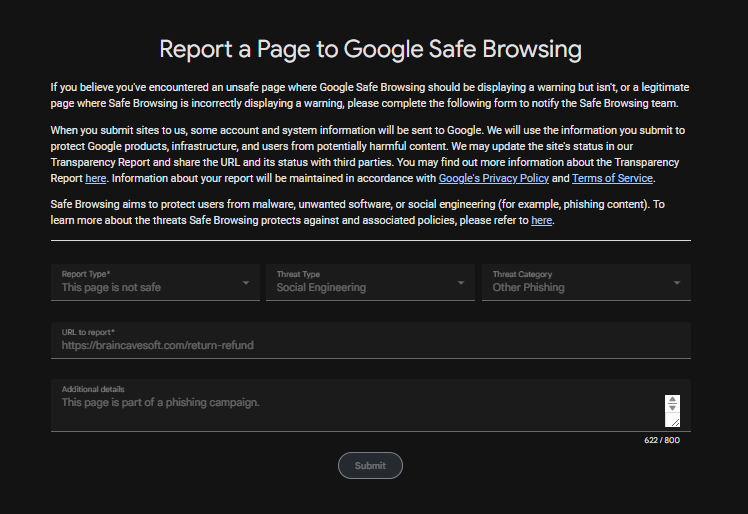
Task: Click the Additional details text area
Action: (371, 406)
